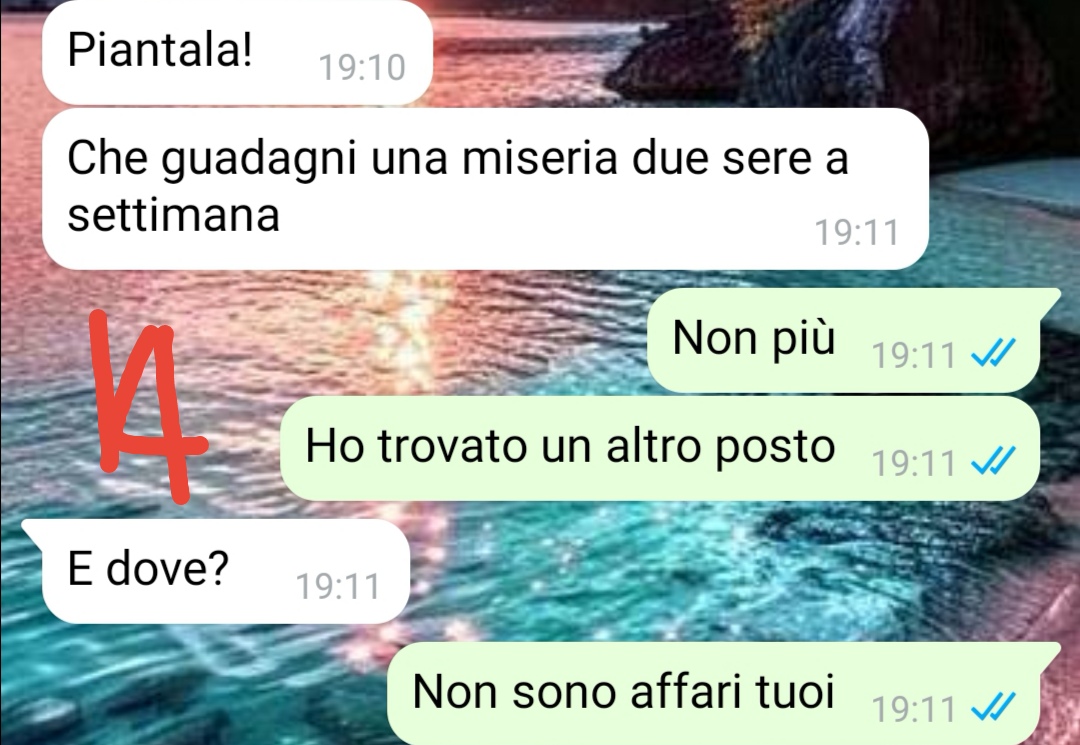Click the time on "Non sono affari tuoi"
Screen dimensions: 1080x745
913,709
